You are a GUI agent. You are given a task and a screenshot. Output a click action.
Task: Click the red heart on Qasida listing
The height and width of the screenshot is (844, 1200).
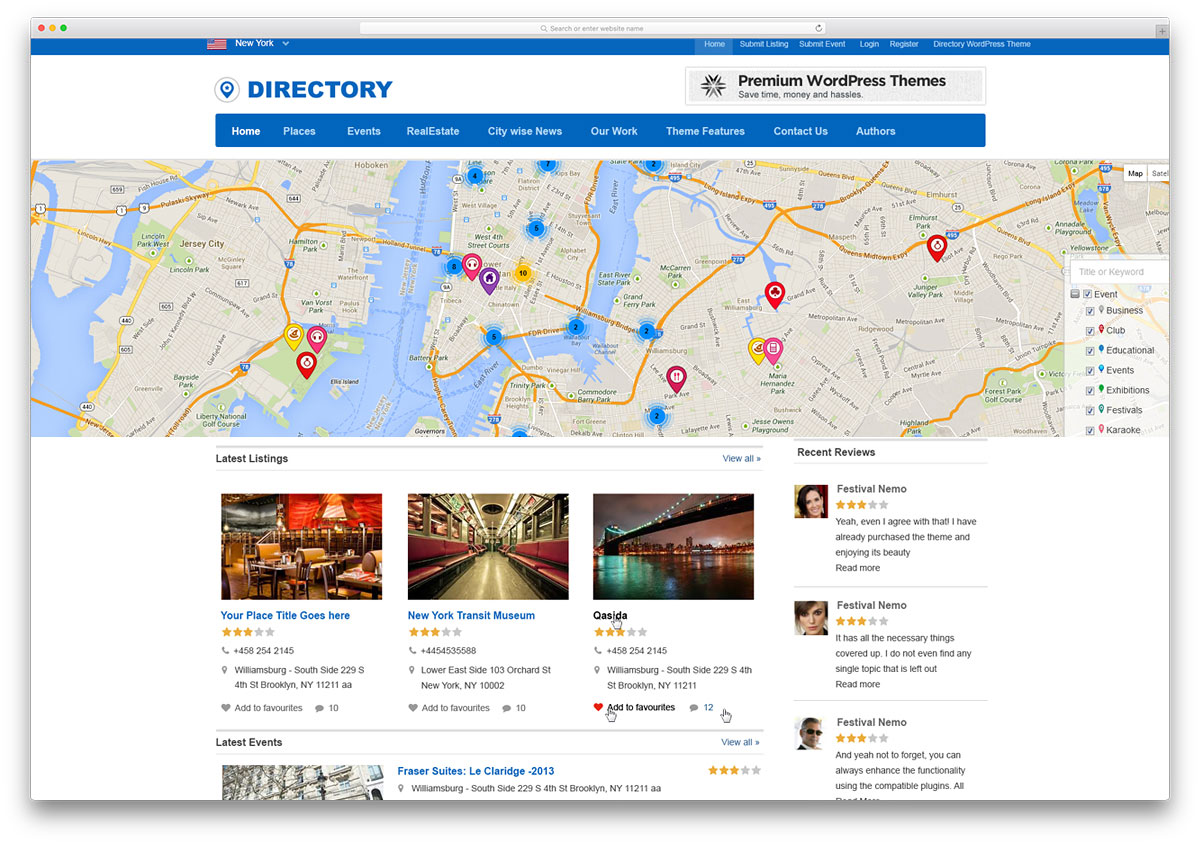tap(598, 707)
